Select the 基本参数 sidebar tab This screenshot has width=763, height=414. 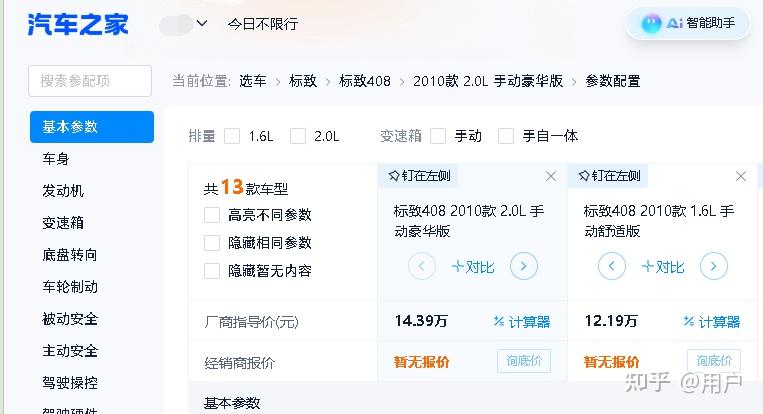pyautogui.click(x=92, y=127)
